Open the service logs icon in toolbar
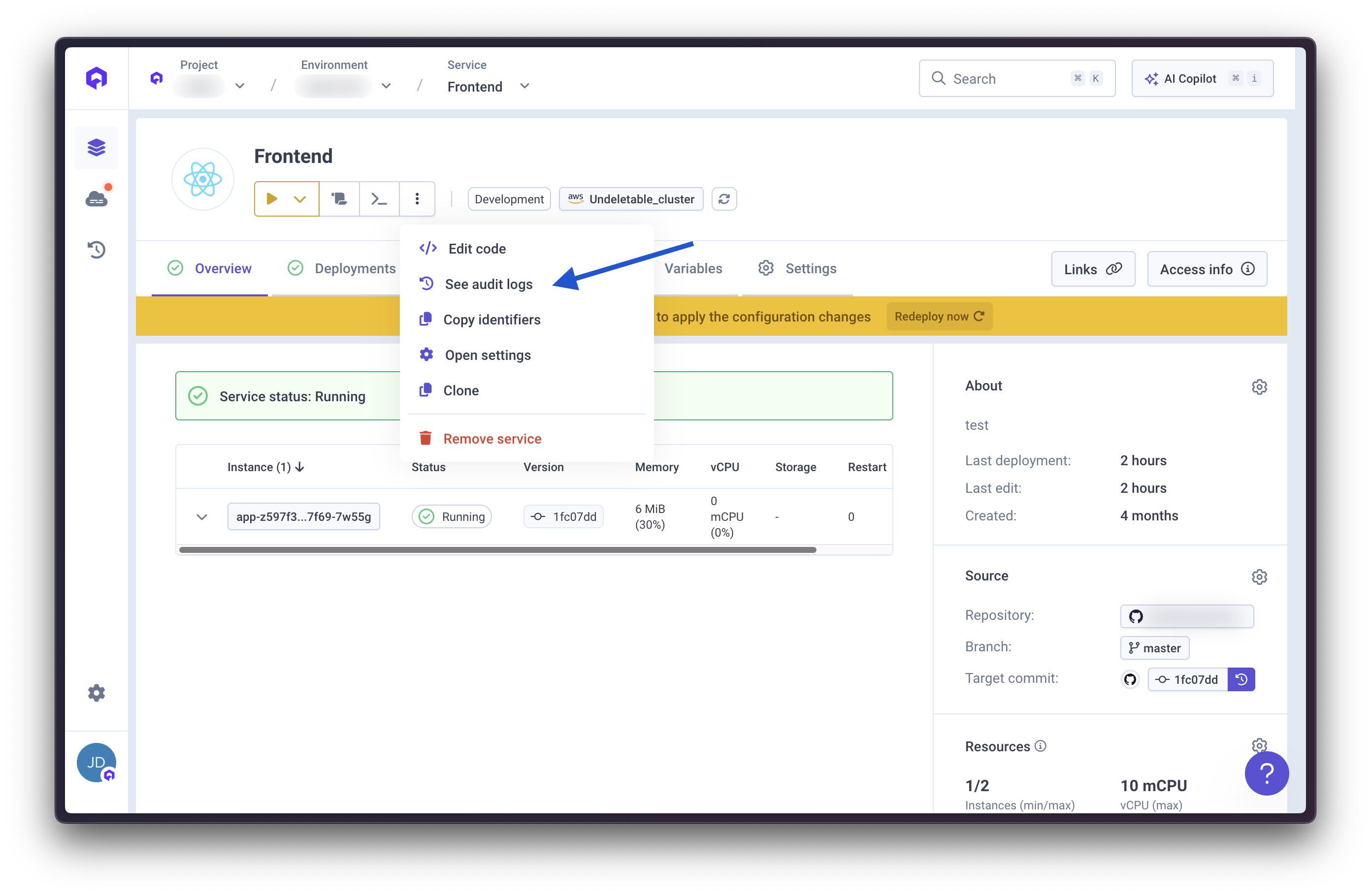Viewport: 1371px width, 896px height. click(339, 199)
